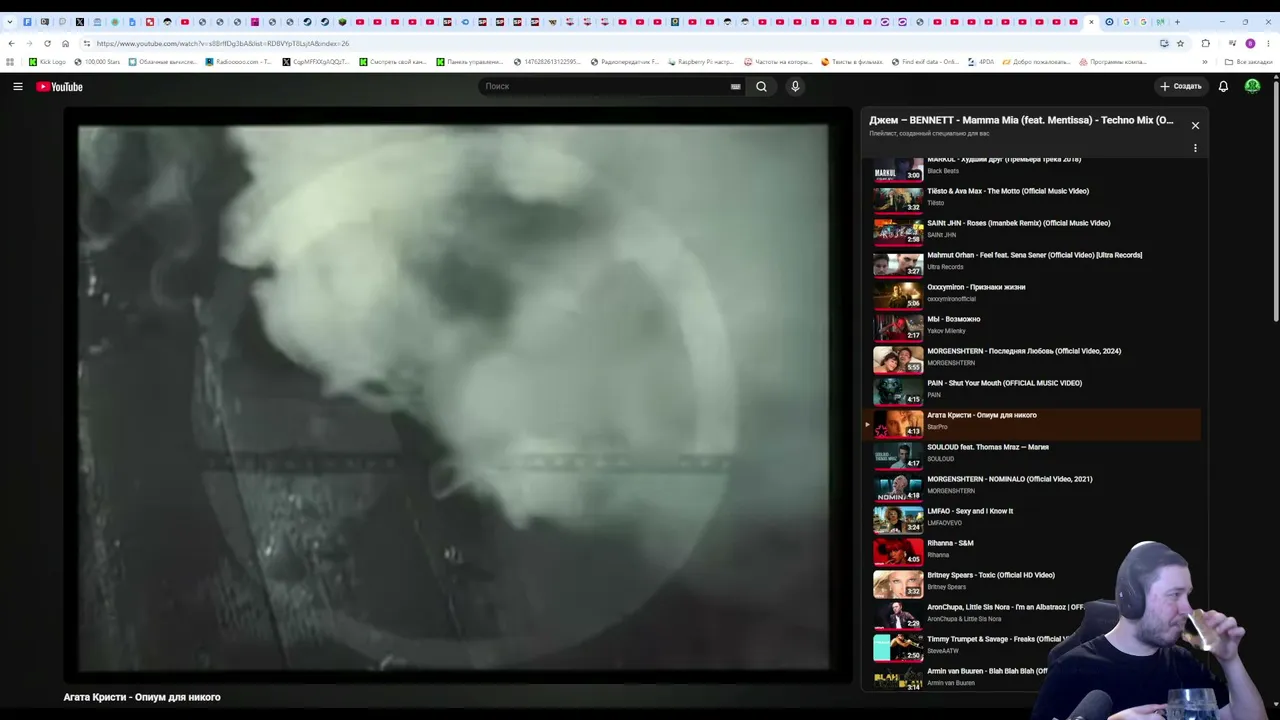Open the Radiooooo.com bookmark

(238, 62)
